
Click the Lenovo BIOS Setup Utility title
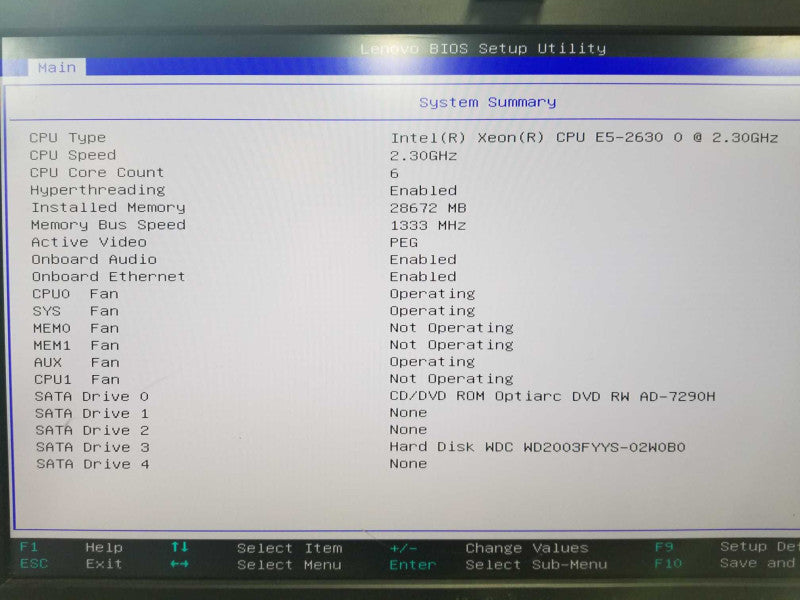483,48
